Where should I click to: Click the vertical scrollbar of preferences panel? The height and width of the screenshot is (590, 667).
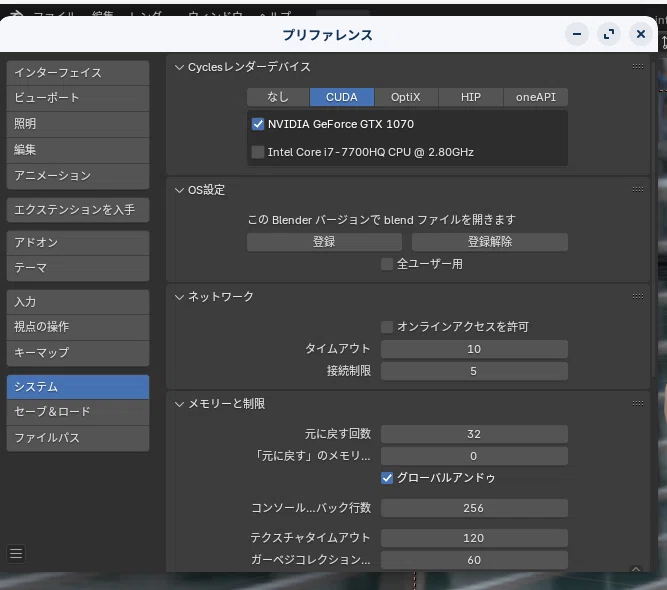(653, 219)
